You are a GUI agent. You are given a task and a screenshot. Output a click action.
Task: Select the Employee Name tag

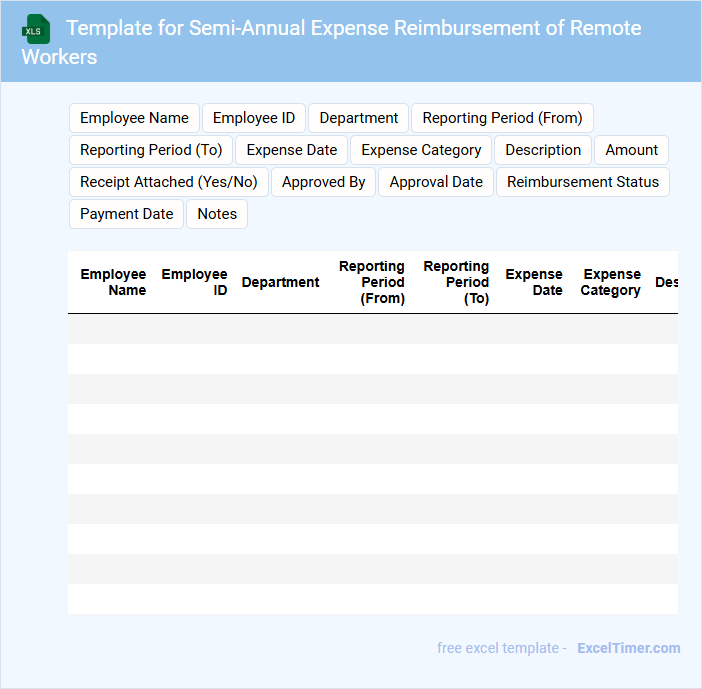pos(134,118)
